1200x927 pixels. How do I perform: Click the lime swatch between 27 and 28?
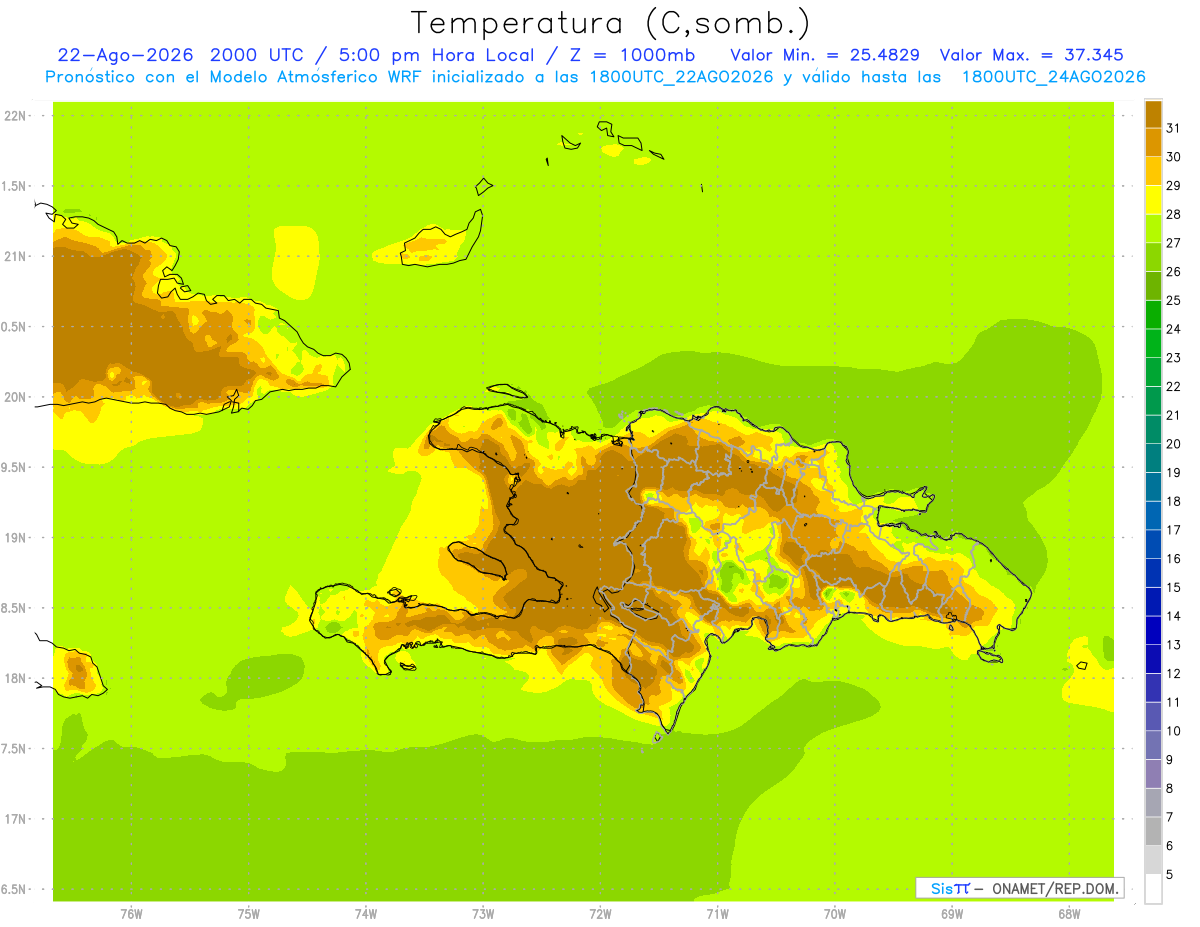(1153, 229)
